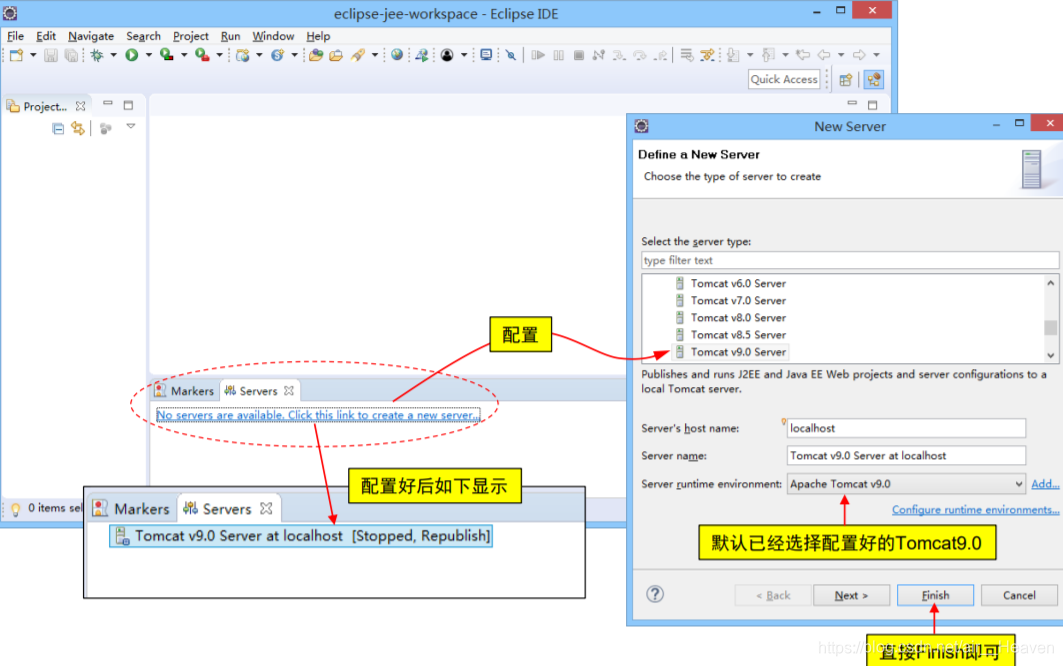This screenshot has height=666, width=1063.
Task: Click the New wizard toolbar icon
Action: click(x=16, y=56)
